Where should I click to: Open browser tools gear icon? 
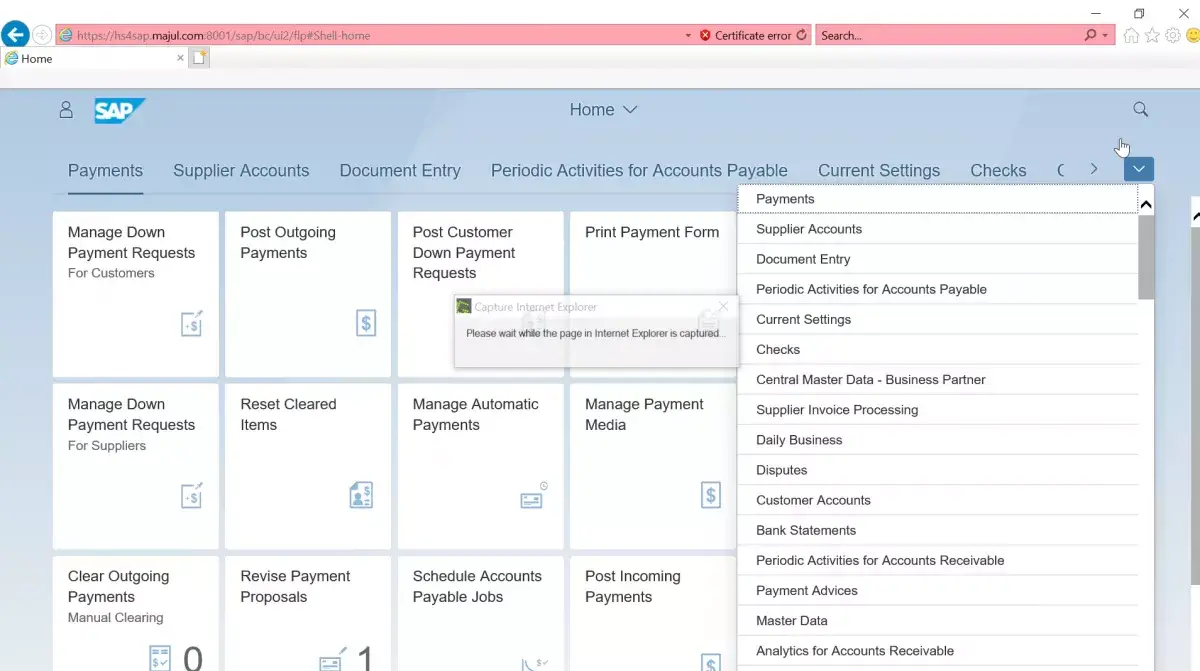coord(1172,35)
